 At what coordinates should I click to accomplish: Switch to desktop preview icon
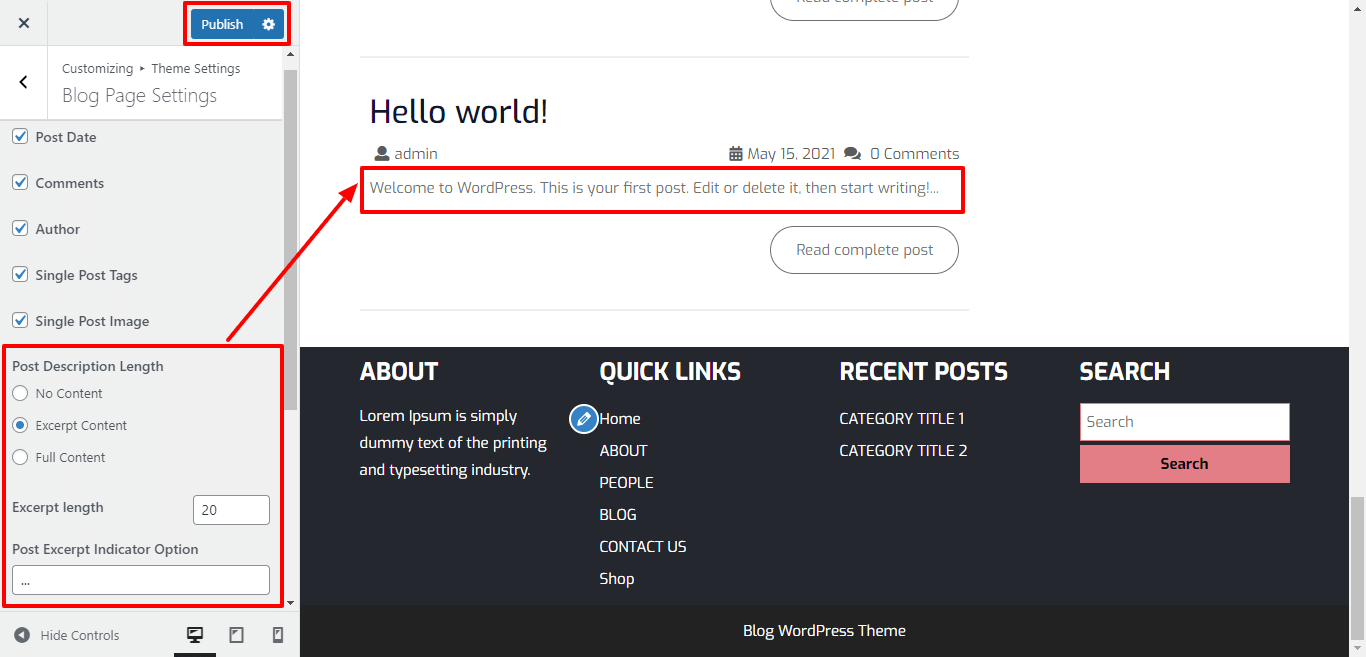point(195,635)
